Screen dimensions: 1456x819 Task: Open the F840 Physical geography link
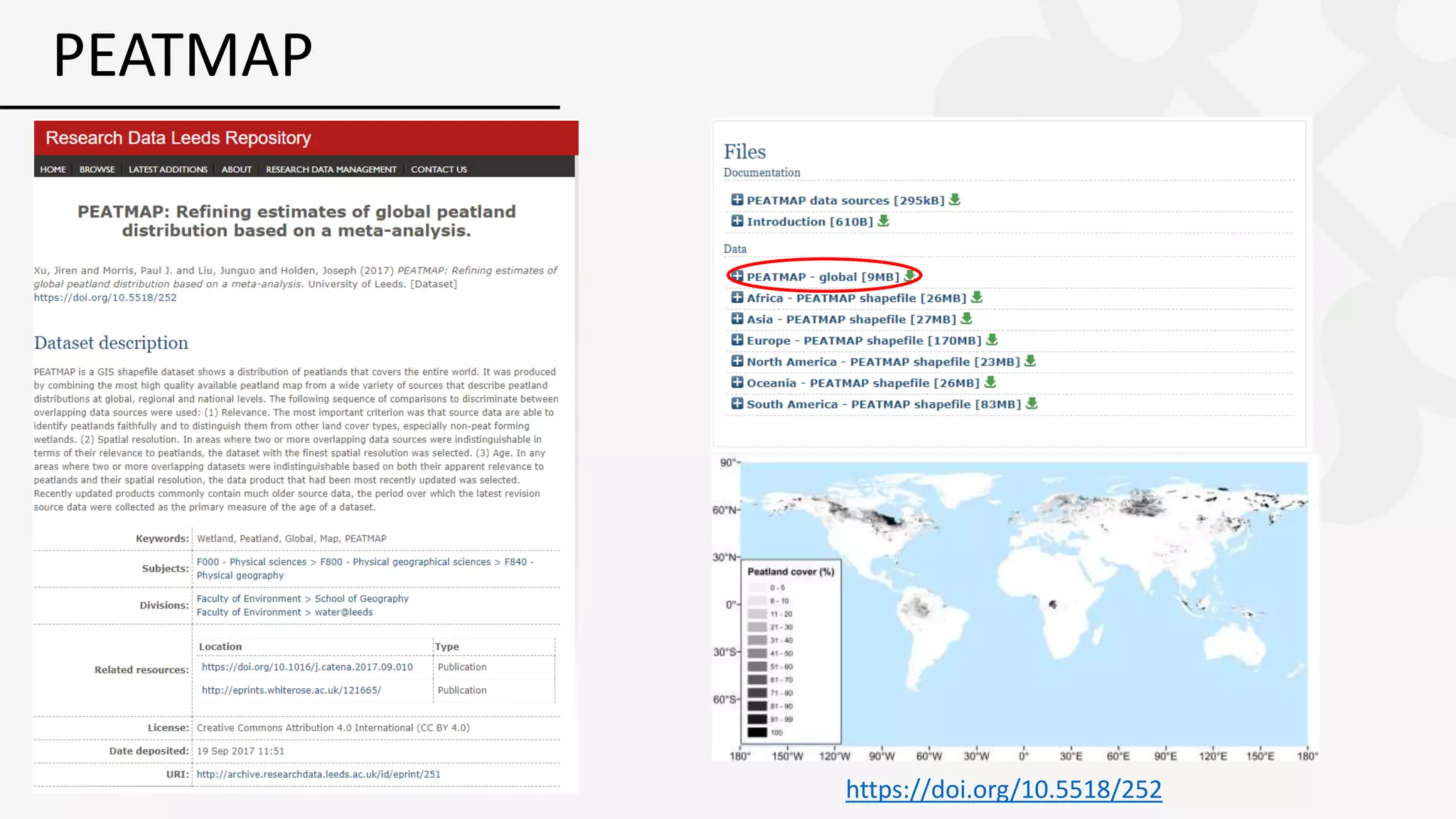click(365, 568)
